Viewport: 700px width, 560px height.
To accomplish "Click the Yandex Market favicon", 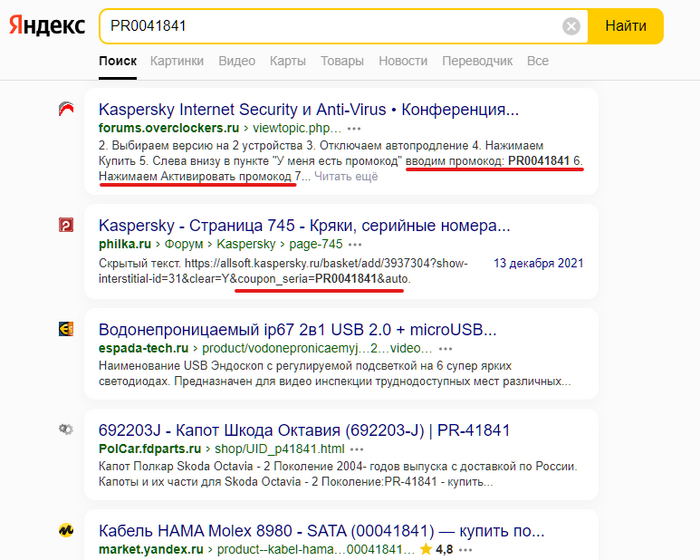I will 66,531.
